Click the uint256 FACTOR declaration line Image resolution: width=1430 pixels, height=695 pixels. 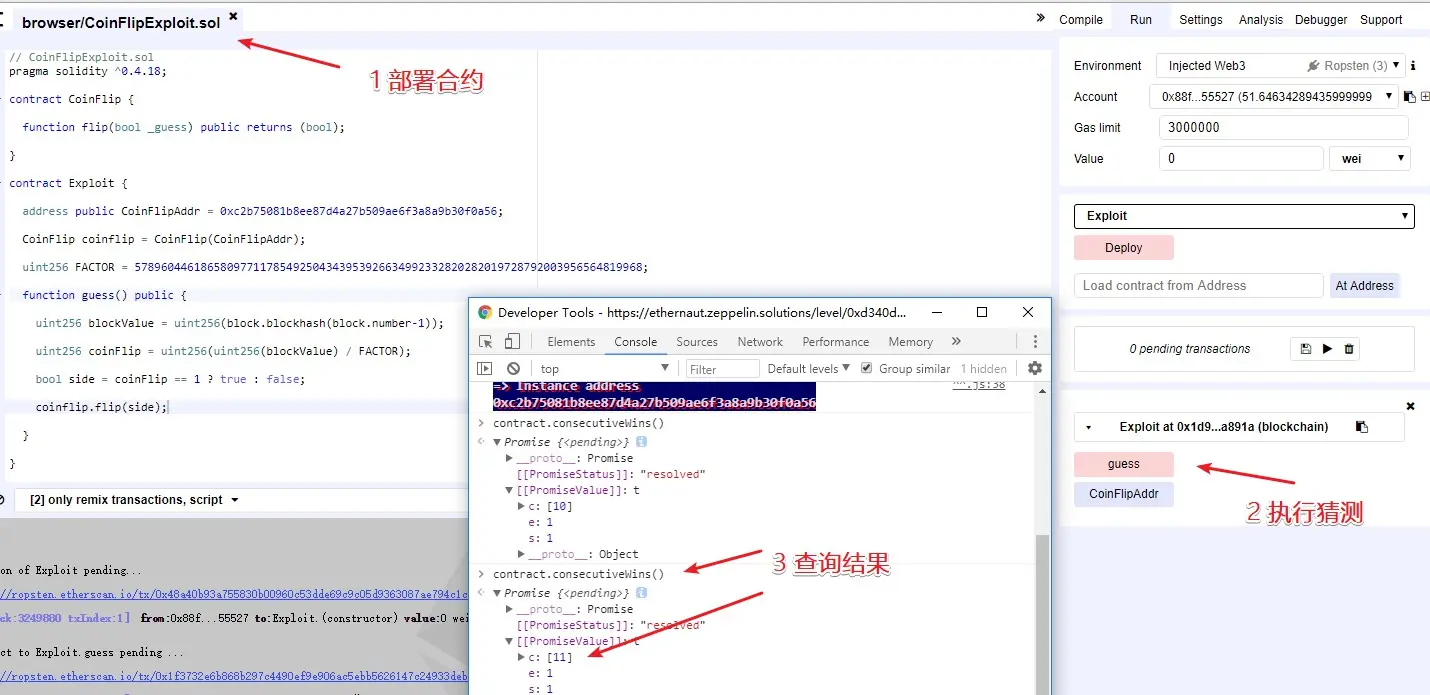(x=335, y=268)
